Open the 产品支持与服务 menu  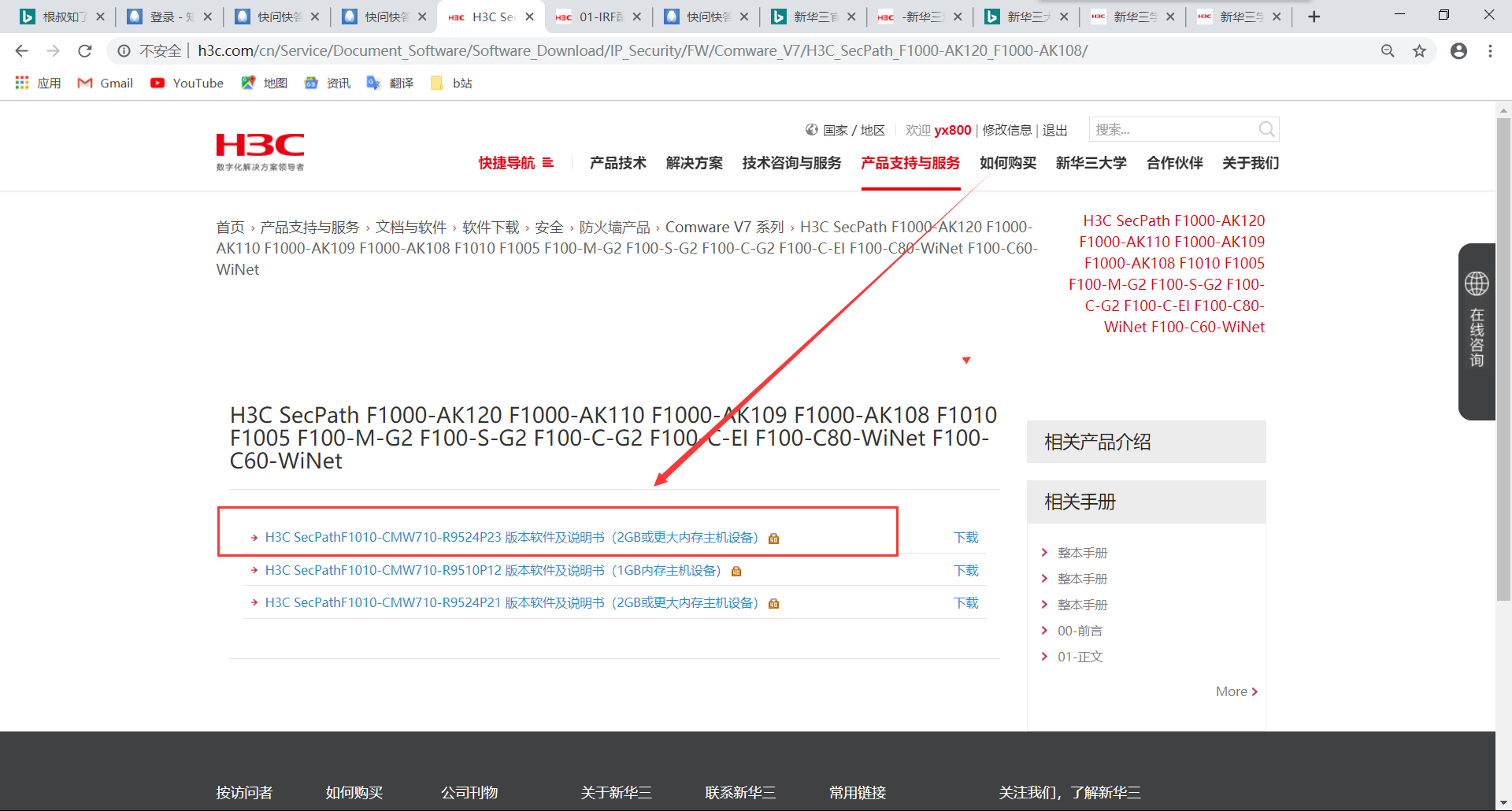(x=910, y=163)
